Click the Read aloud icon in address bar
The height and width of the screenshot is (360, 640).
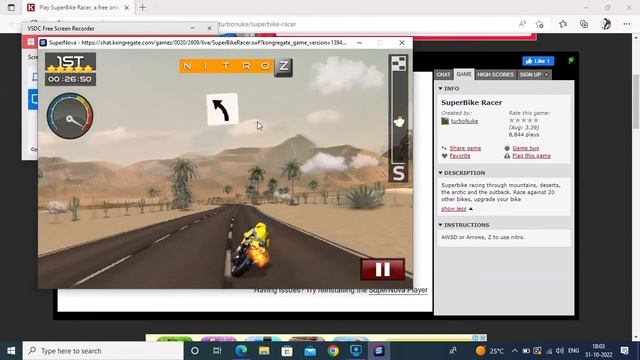[x=522, y=24]
